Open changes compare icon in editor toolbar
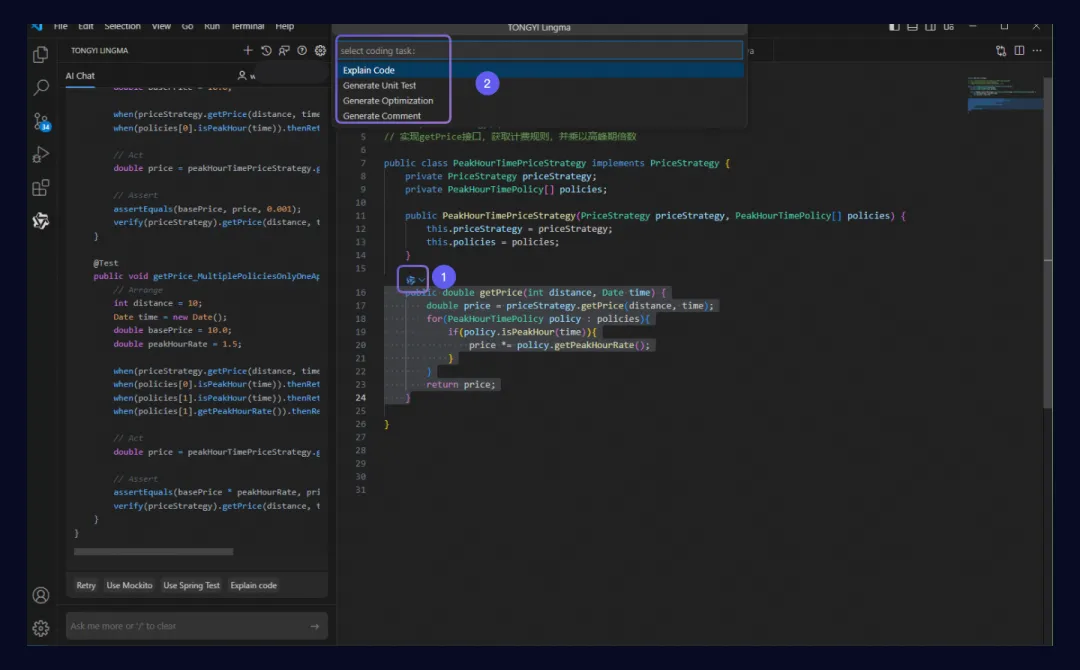This screenshot has width=1080, height=670. [1001, 50]
